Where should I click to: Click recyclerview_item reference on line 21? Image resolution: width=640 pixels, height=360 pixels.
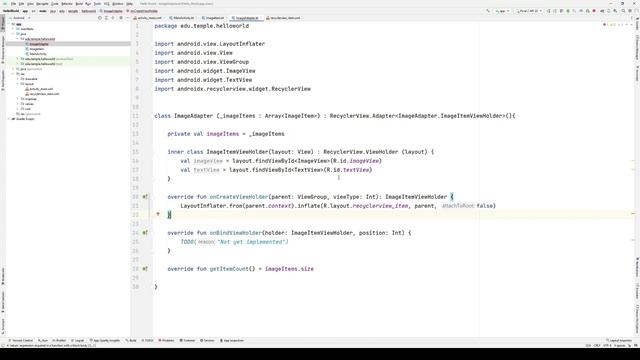coord(380,206)
